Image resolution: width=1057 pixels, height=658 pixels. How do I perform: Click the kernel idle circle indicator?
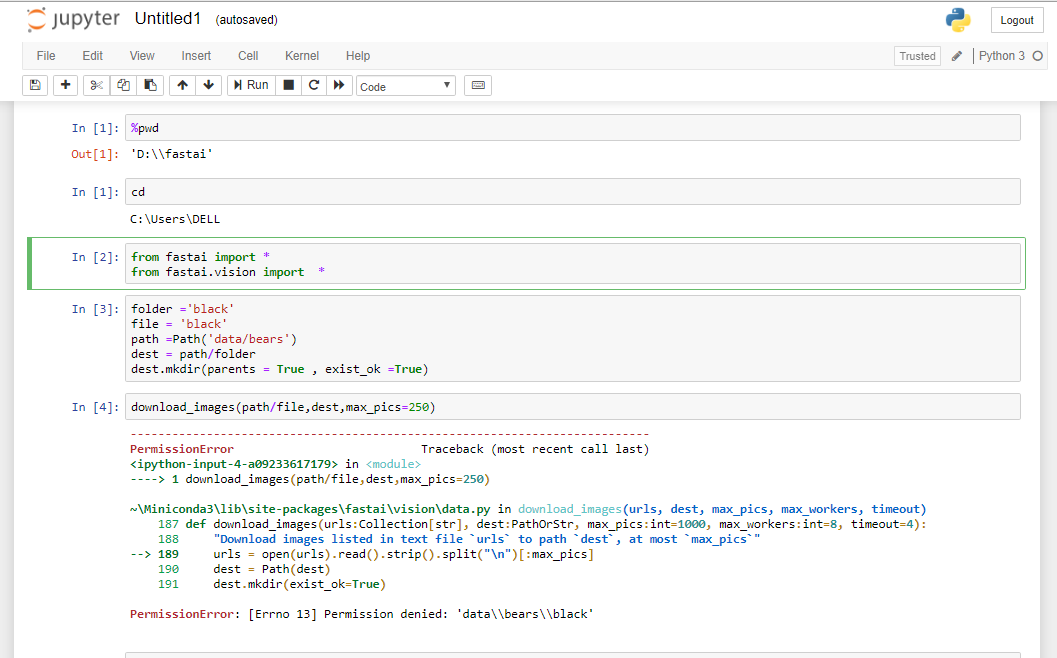click(x=1037, y=56)
